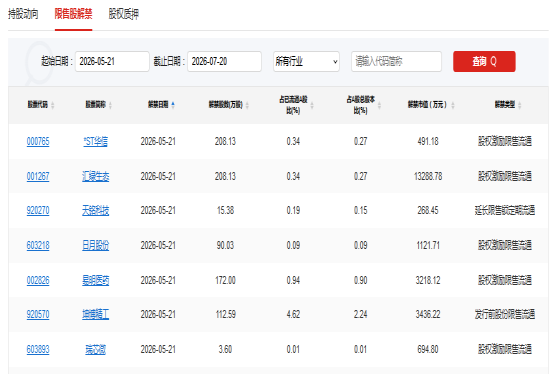Select the 解禁市值(万元) column header text
The width and height of the screenshot is (559, 374).
pos(427,104)
